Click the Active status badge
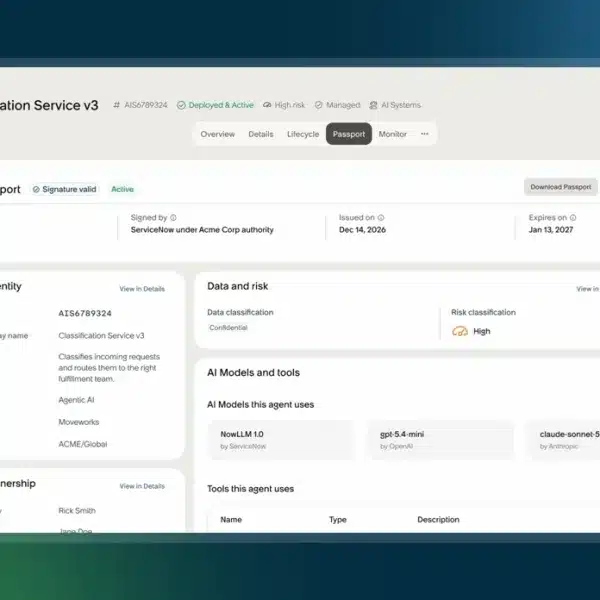600x600 pixels. pos(122,189)
